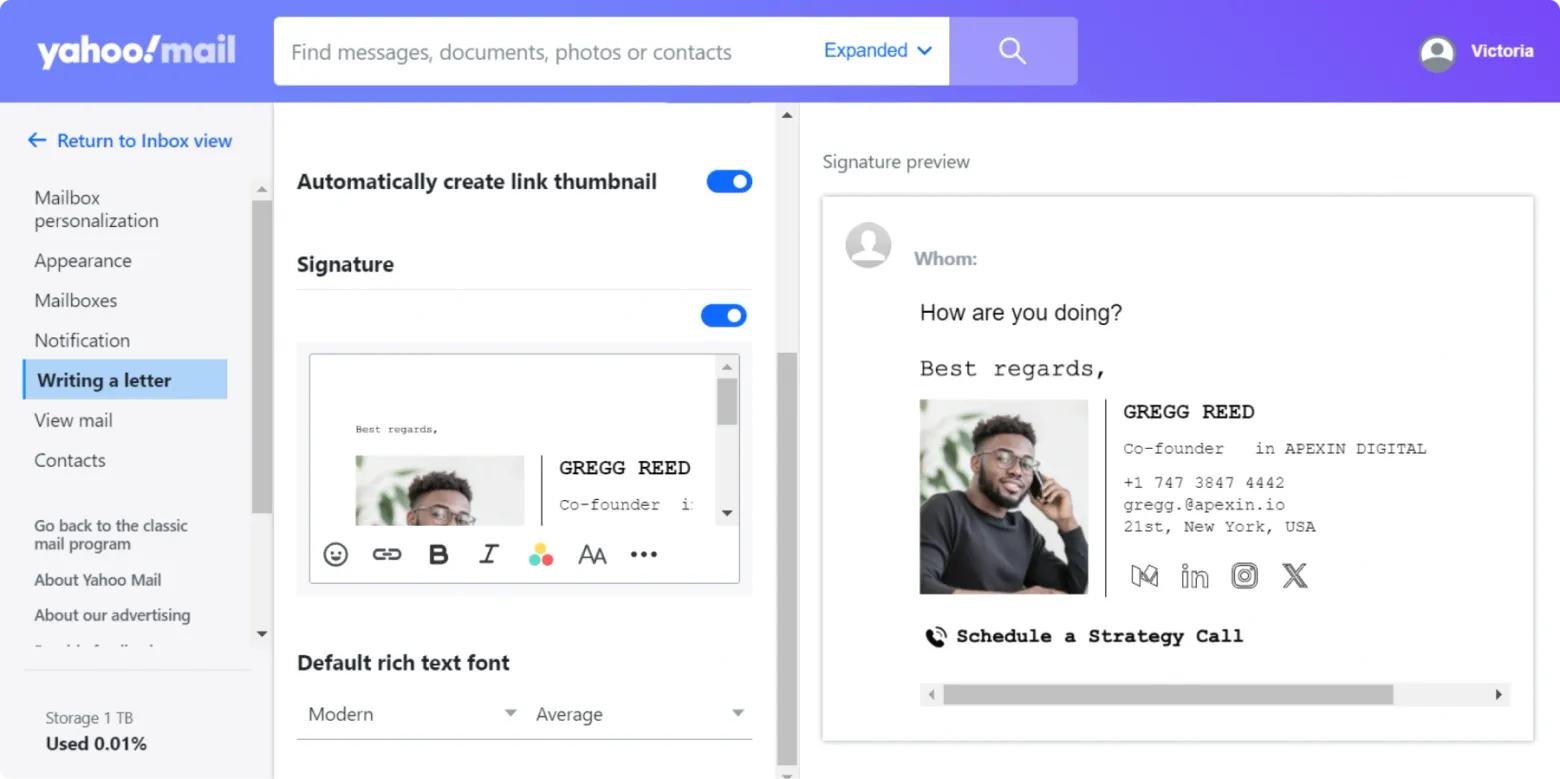The width and height of the screenshot is (1560, 779).
Task: Click the Yahoo Mail logo
Action: pyautogui.click(x=136, y=51)
